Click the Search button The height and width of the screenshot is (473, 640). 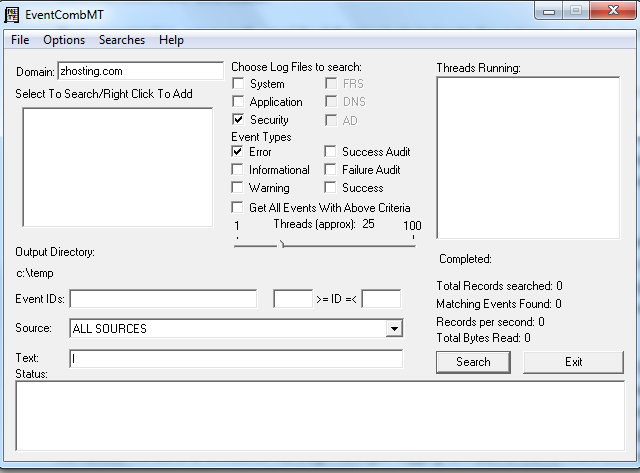click(473, 362)
